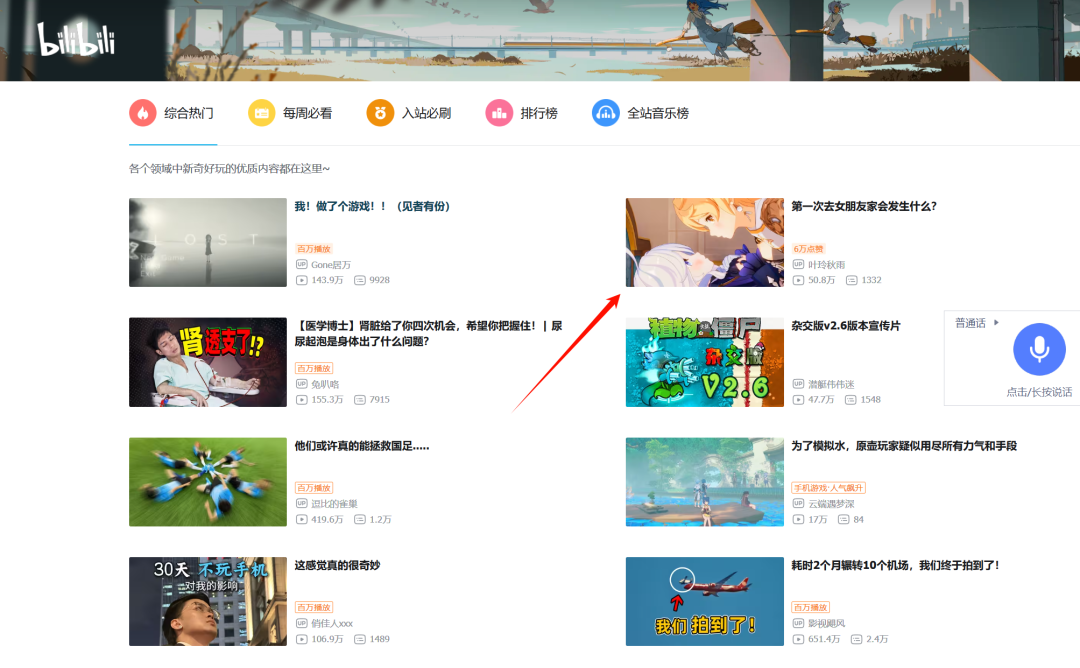Click the play count icon next to 47.7万
This screenshot has width=1080, height=668.
click(798, 399)
